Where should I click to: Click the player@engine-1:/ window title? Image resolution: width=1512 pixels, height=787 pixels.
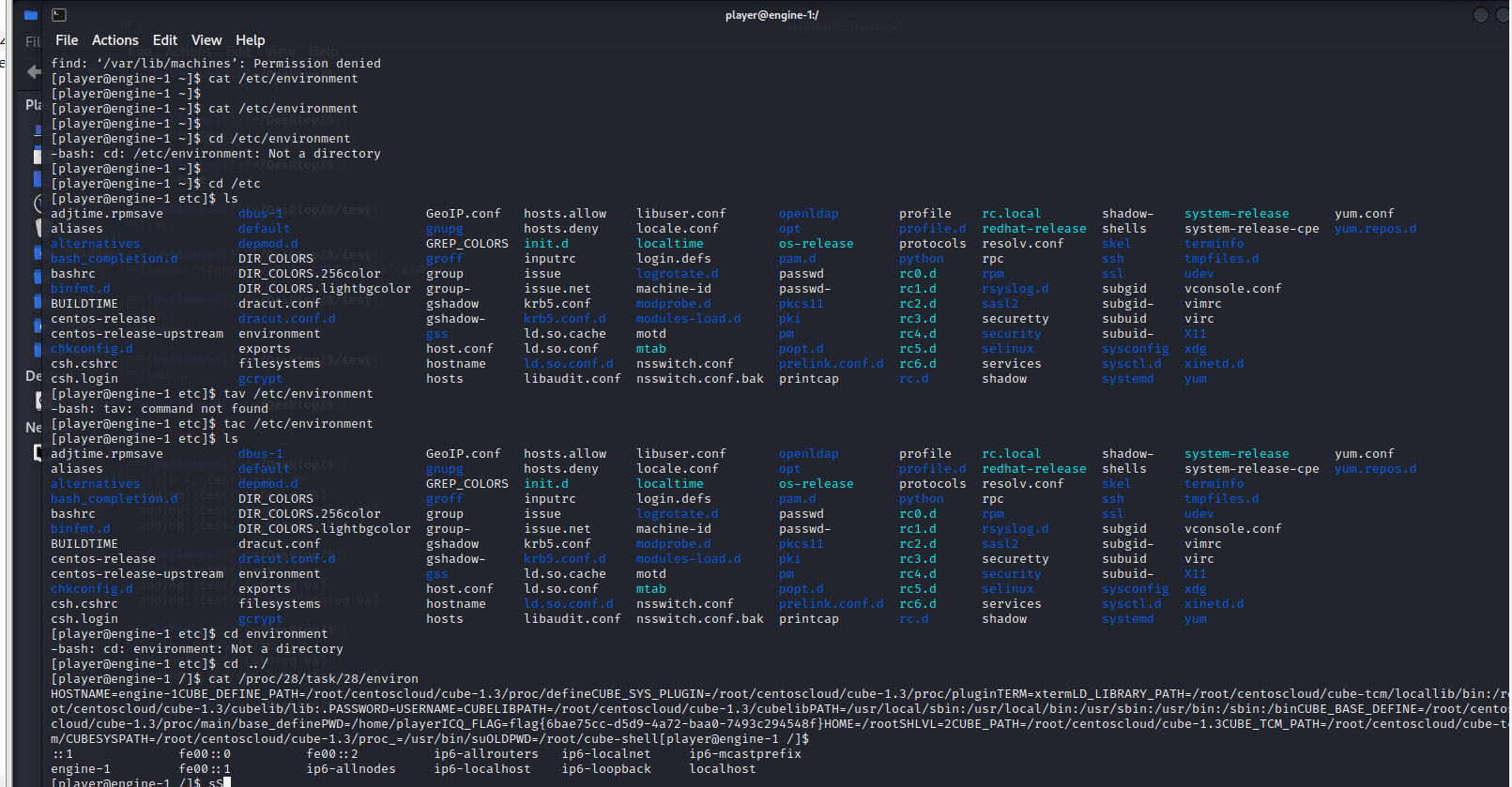tap(771, 15)
